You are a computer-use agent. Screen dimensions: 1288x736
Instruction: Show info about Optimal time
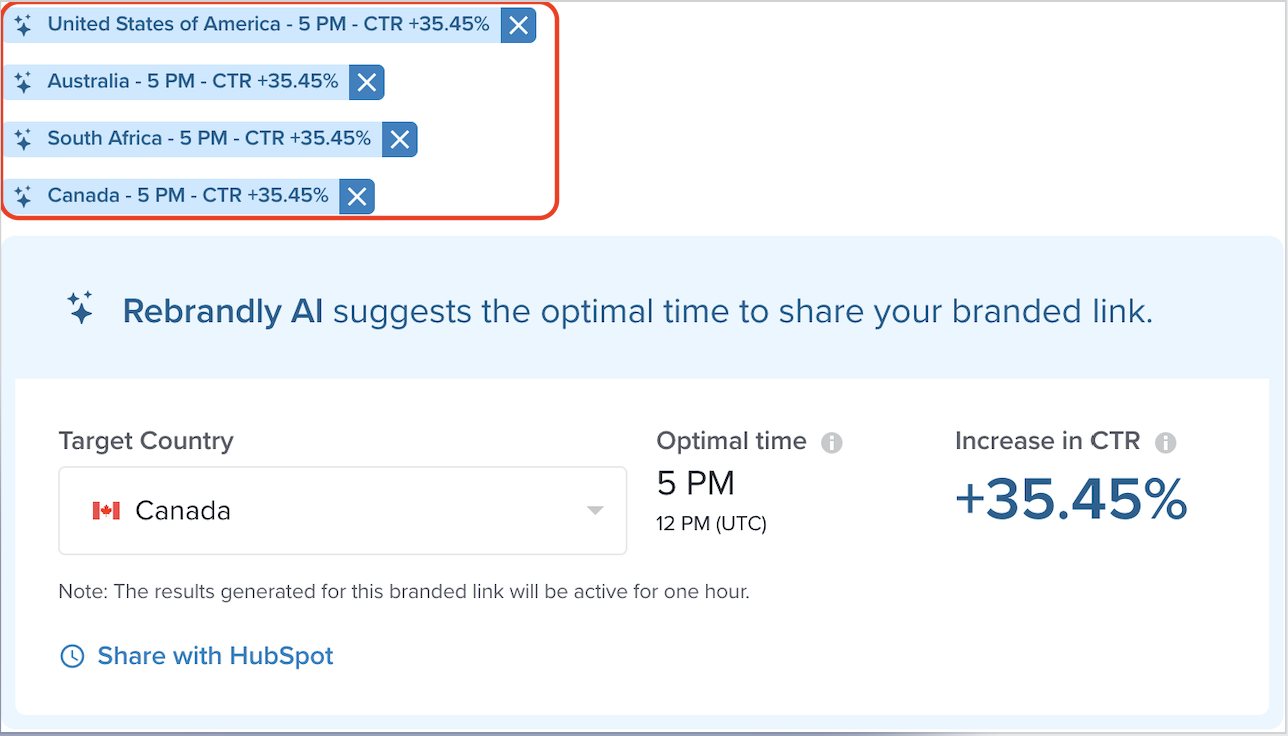[x=832, y=443]
